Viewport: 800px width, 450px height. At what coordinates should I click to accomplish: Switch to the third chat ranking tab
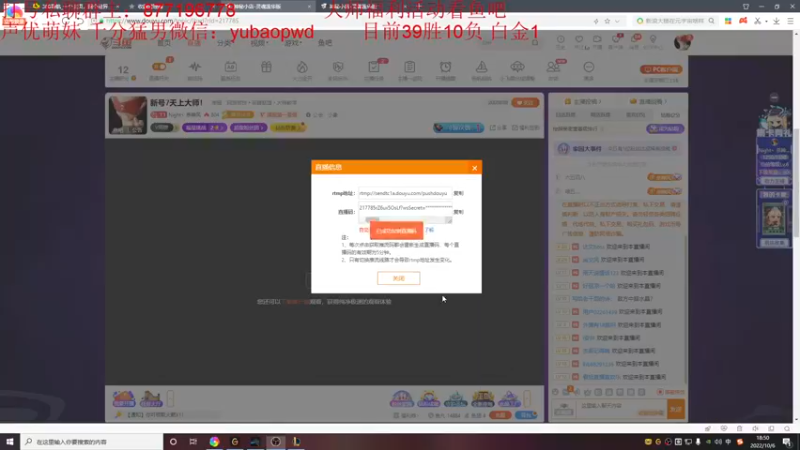[x=635, y=115]
